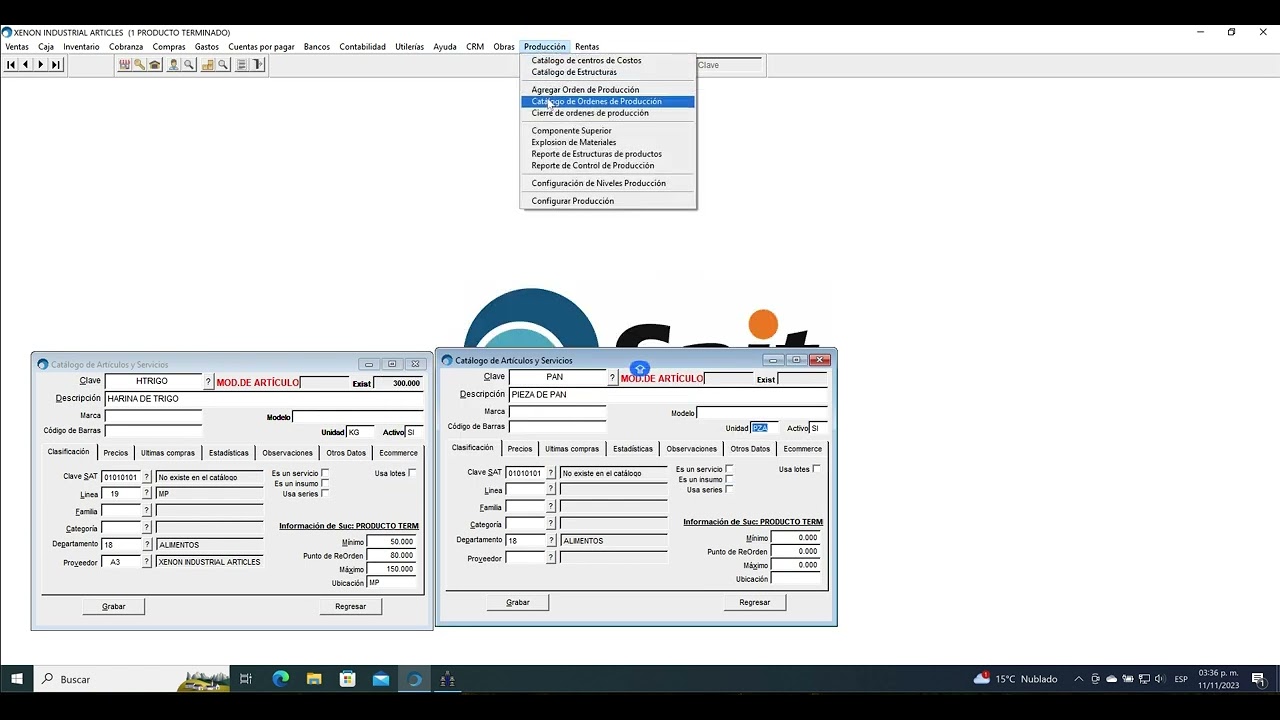Open File Explorer from taskbar
The height and width of the screenshot is (720, 1280).
pyautogui.click(x=314, y=679)
